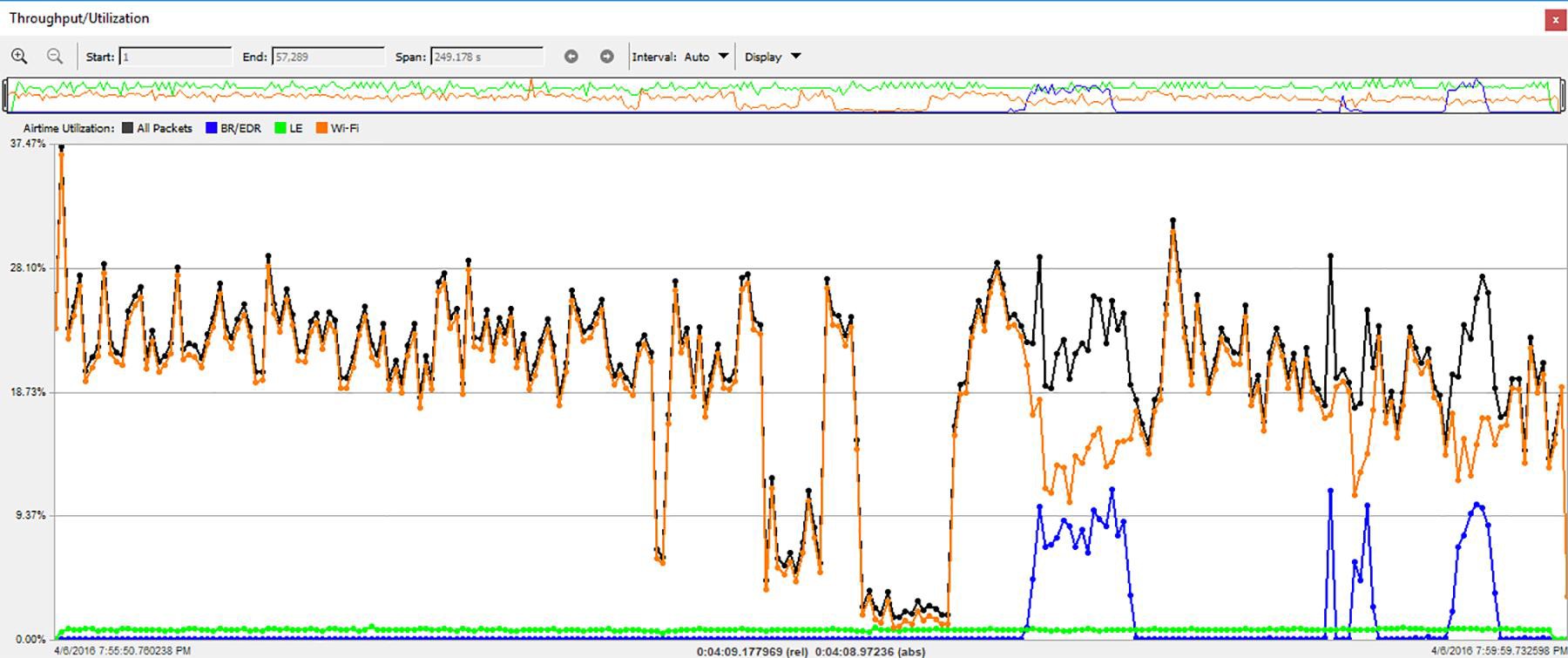Click the 0.00% axis label
This screenshot has width=1568, height=658.
30,640
